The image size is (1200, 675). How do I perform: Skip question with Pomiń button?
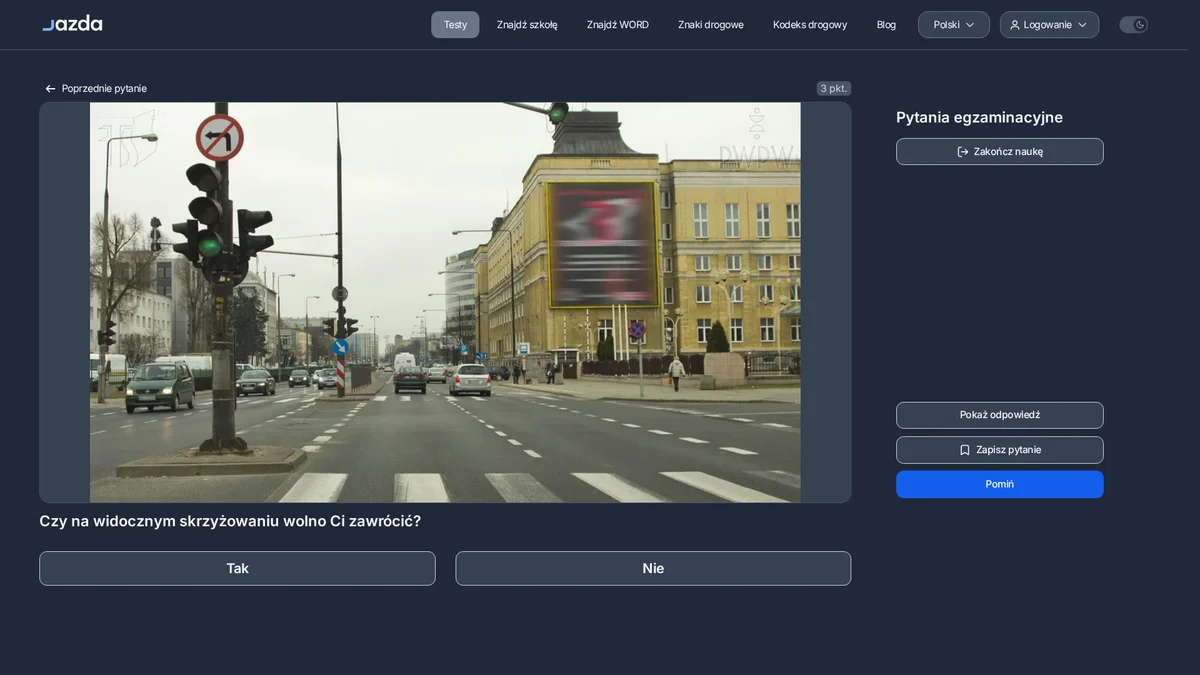coord(1000,484)
